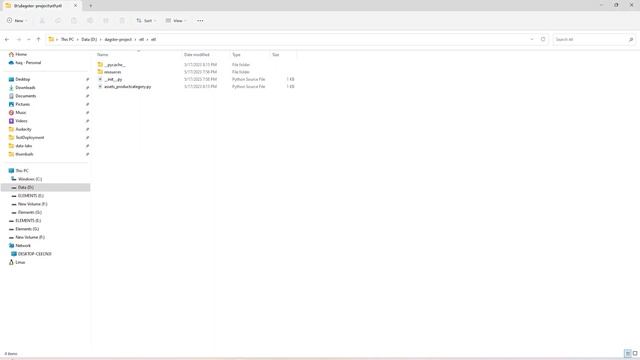The height and width of the screenshot is (360, 640).
Task: Go forward with the Forward arrow
Action: (x=19, y=40)
